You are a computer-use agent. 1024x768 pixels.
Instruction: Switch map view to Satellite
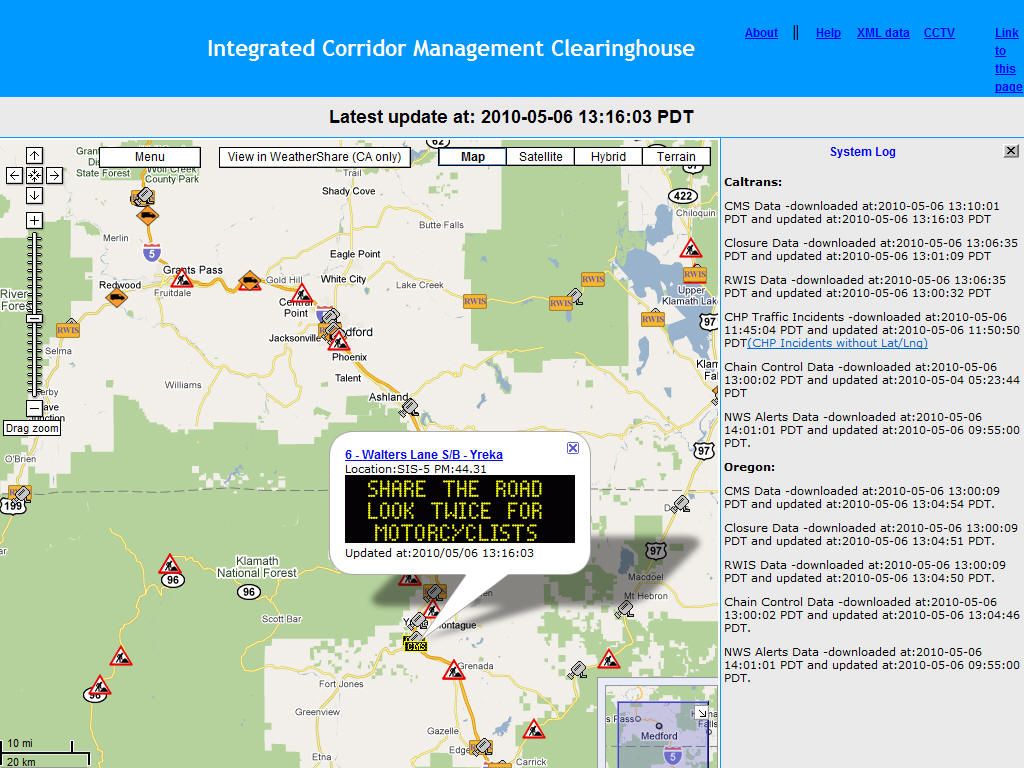click(541, 157)
